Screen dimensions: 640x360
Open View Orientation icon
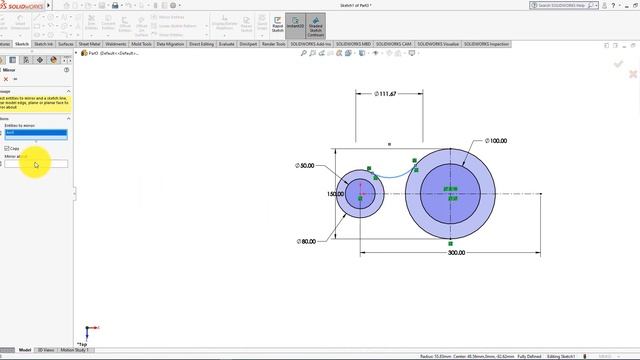(x=348, y=53)
